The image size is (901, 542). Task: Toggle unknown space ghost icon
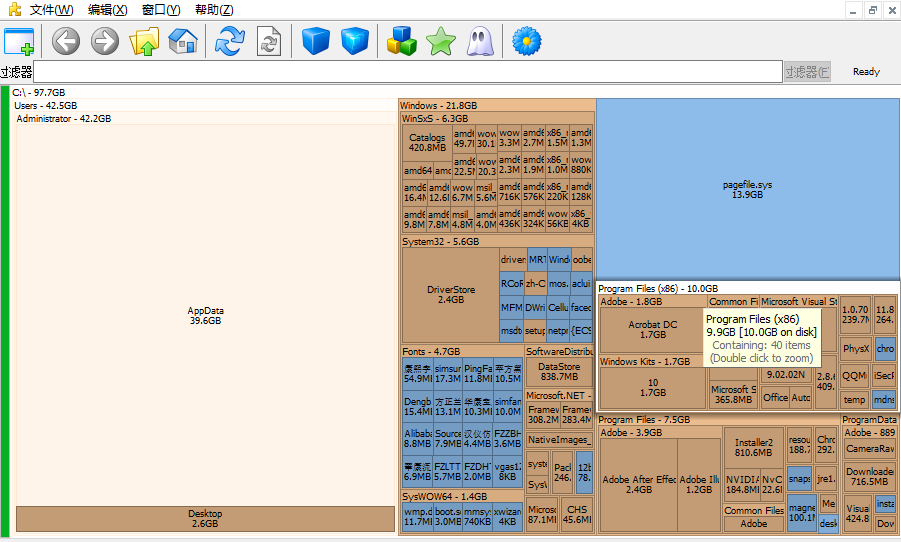pyautogui.click(x=480, y=41)
